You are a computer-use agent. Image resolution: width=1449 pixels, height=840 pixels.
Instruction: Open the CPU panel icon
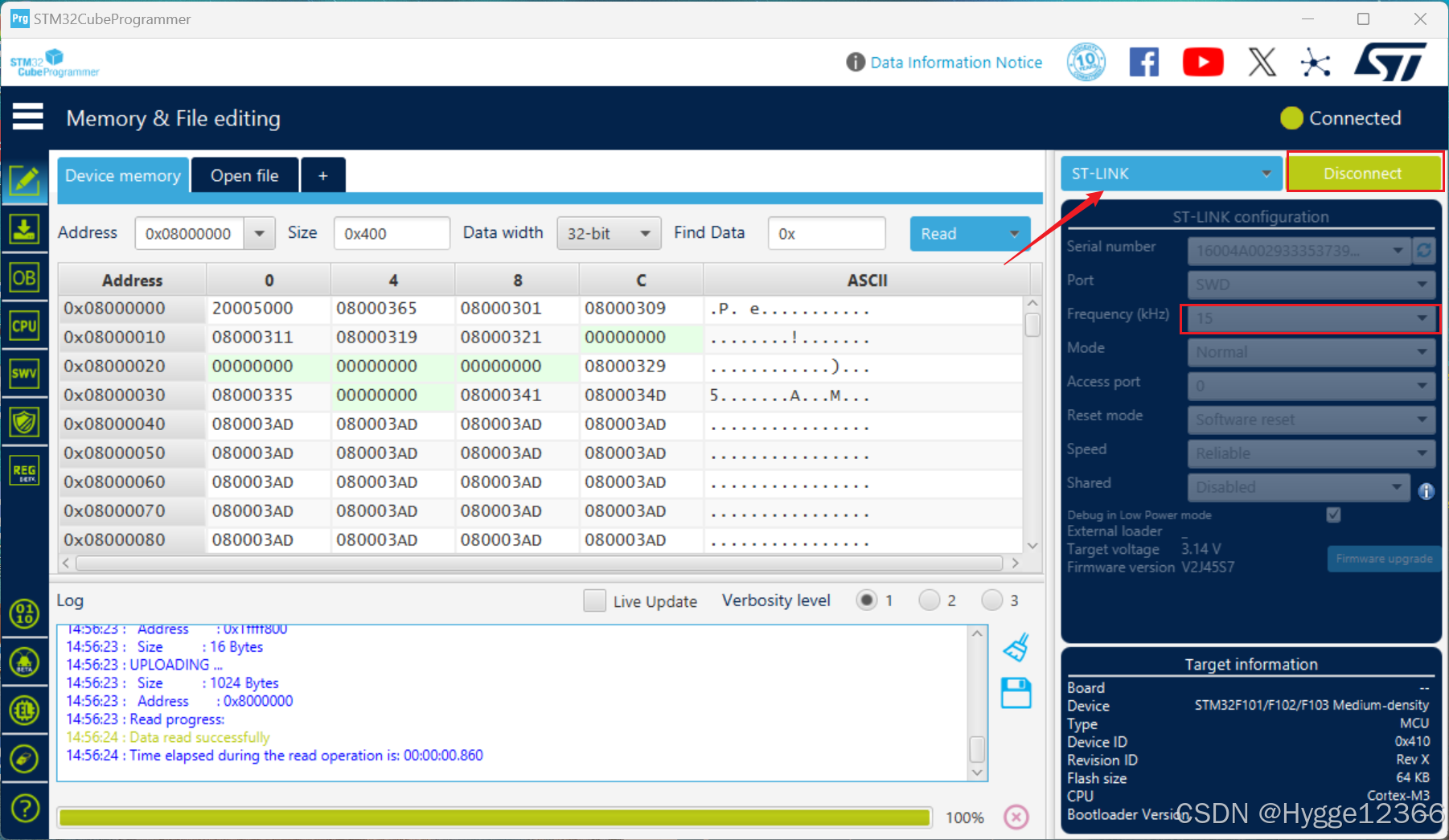click(24, 326)
